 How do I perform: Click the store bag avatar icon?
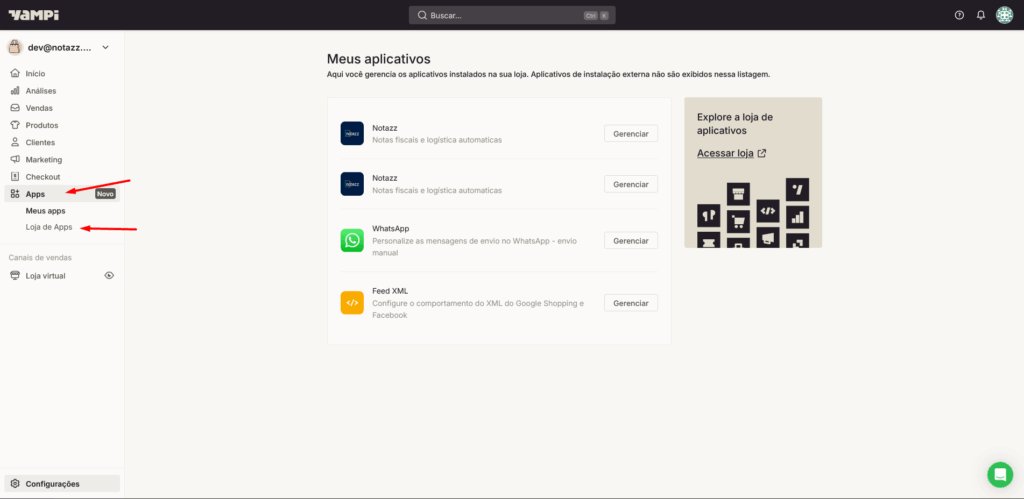point(14,47)
